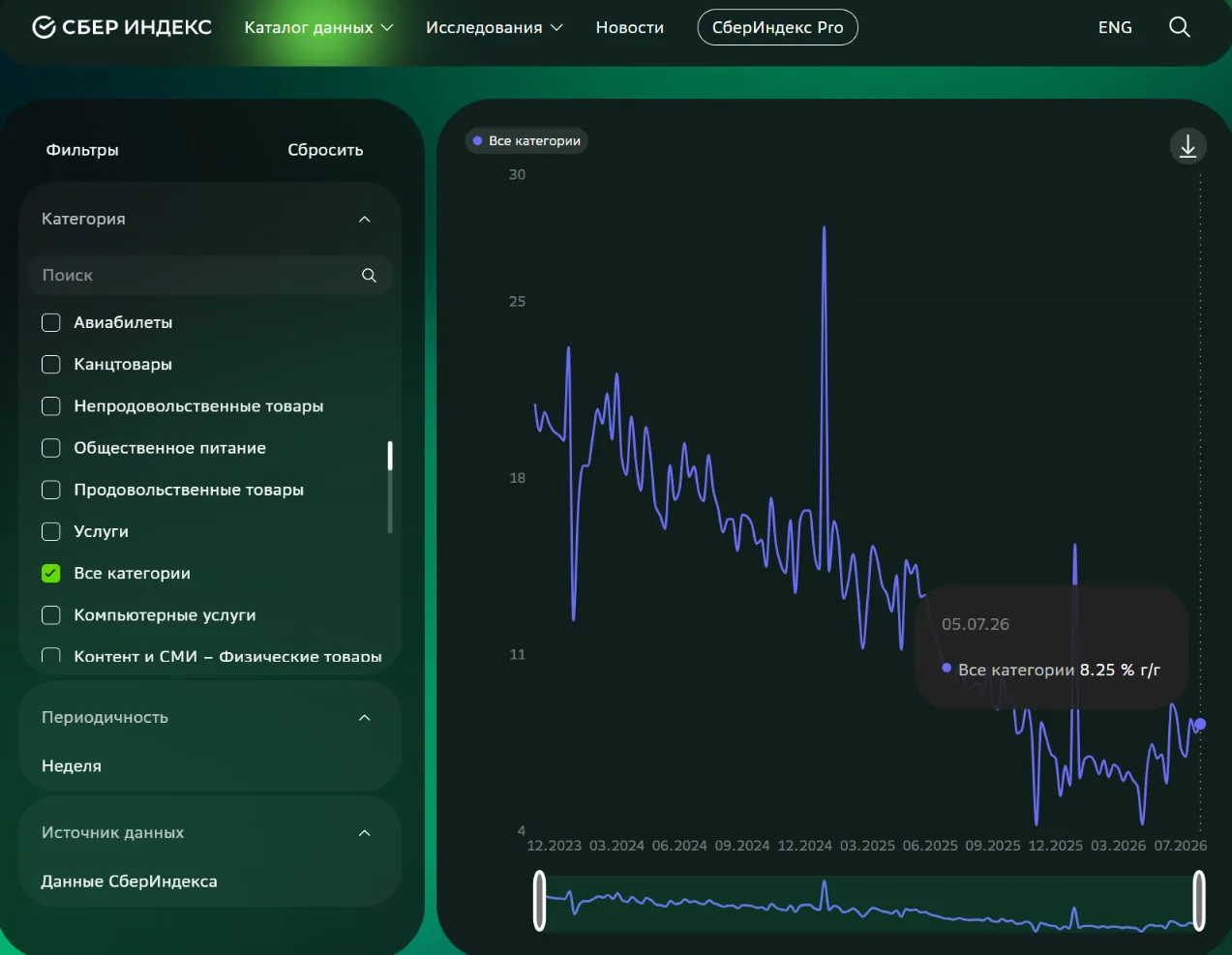Click the СберИндекс Pro button
This screenshot has height=955, width=1232.
tap(777, 27)
